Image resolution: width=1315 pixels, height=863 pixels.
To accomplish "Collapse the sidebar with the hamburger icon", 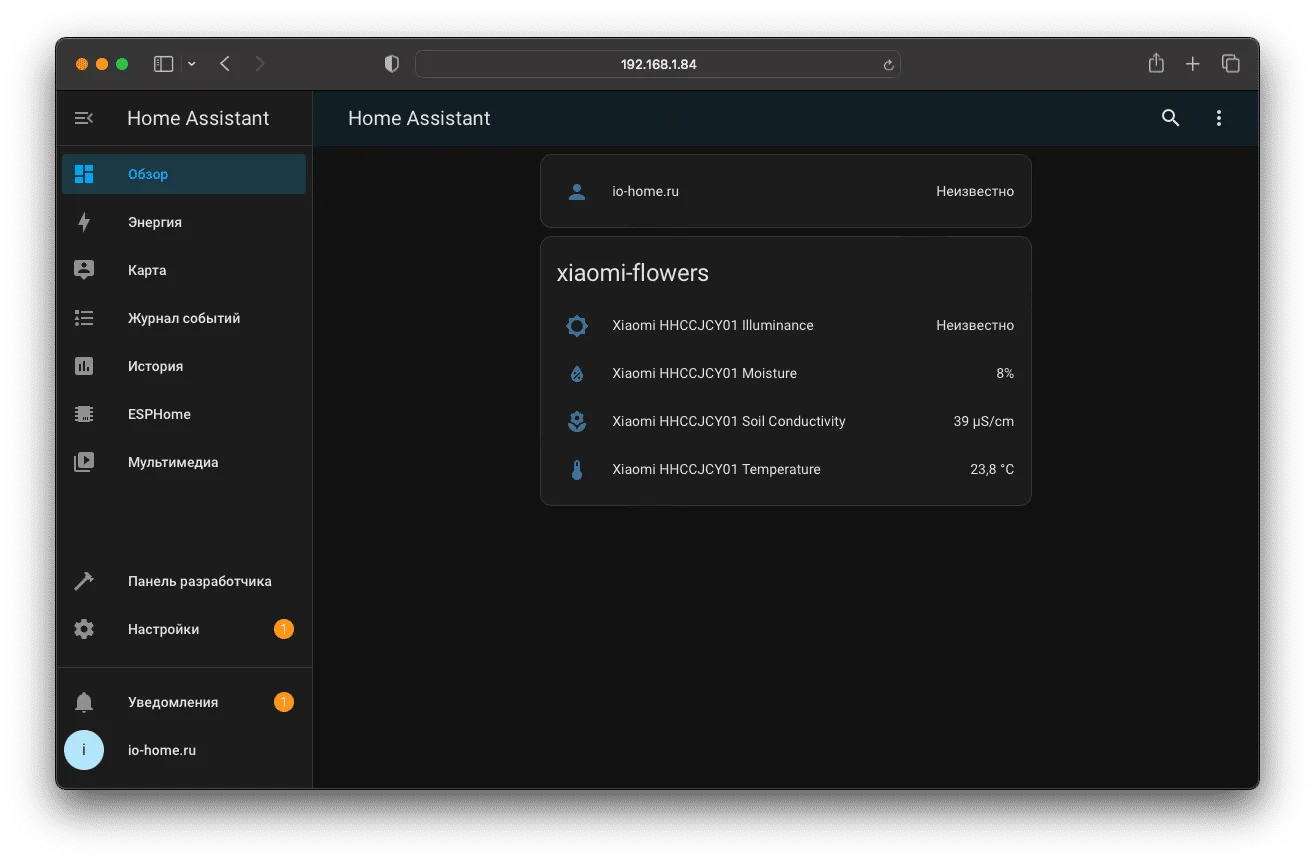I will pos(84,118).
